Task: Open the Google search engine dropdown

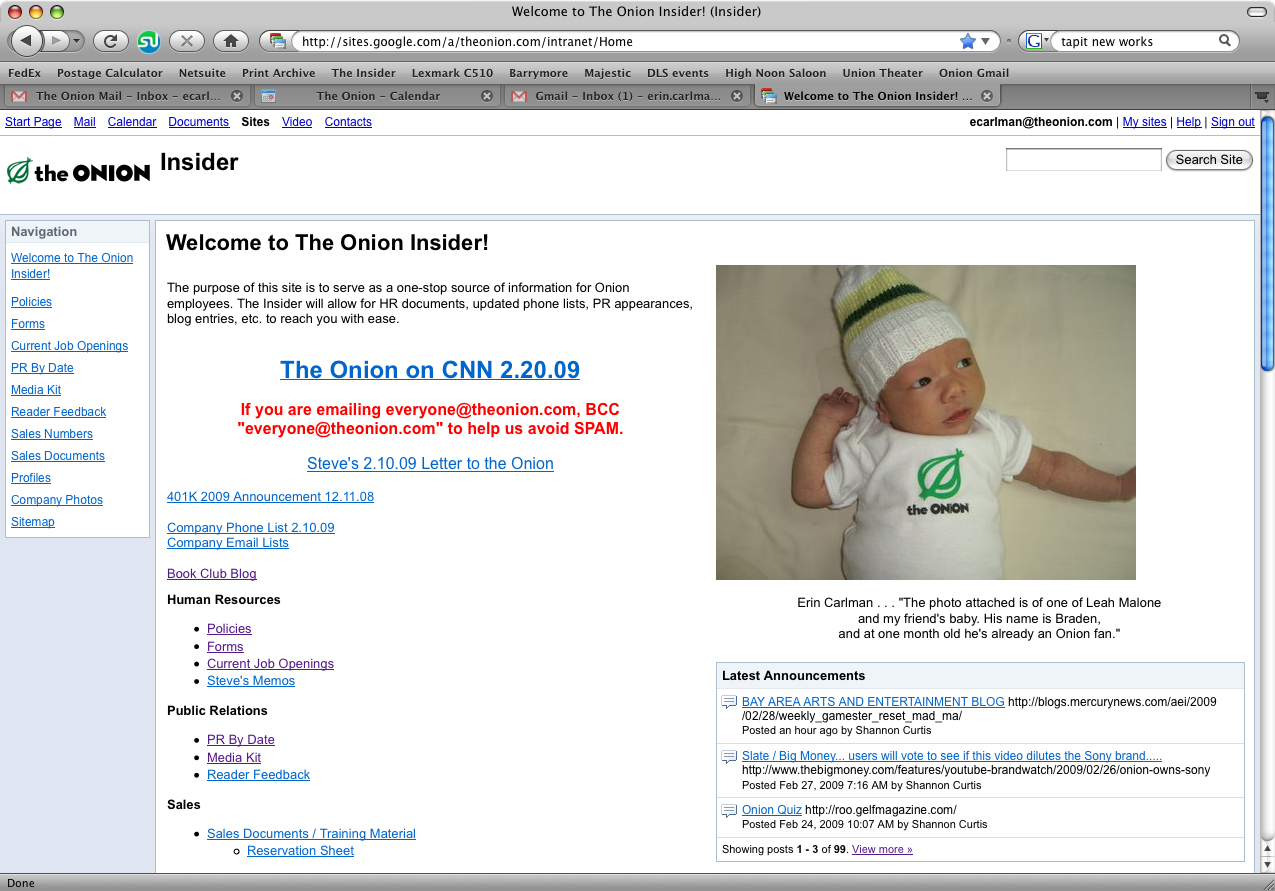Action: point(1036,41)
